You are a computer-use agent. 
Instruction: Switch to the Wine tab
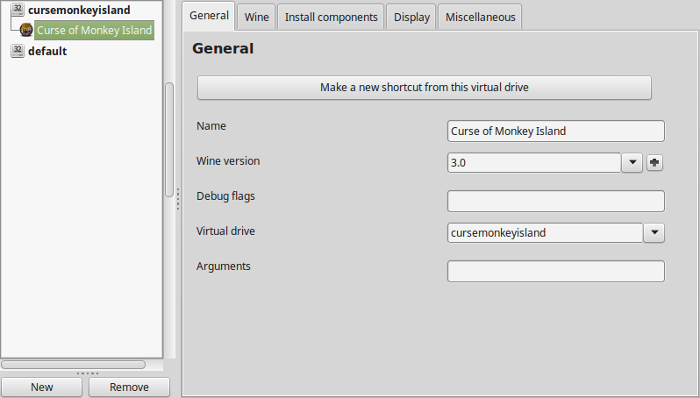(x=256, y=17)
